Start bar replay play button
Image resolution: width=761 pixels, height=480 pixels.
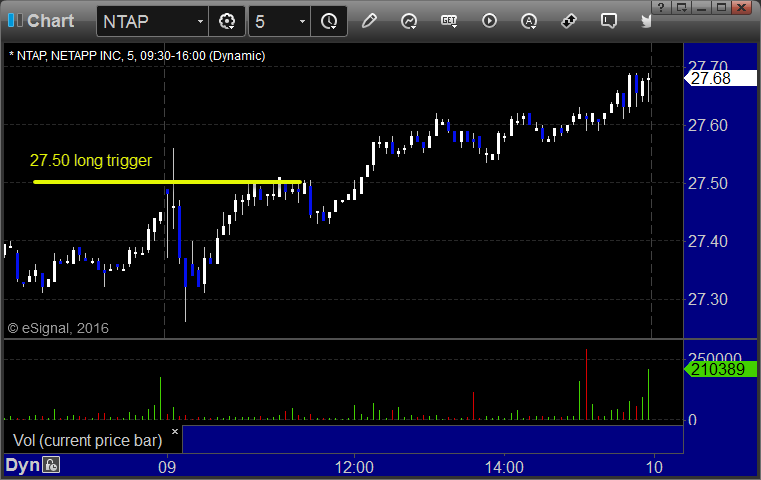click(x=489, y=21)
